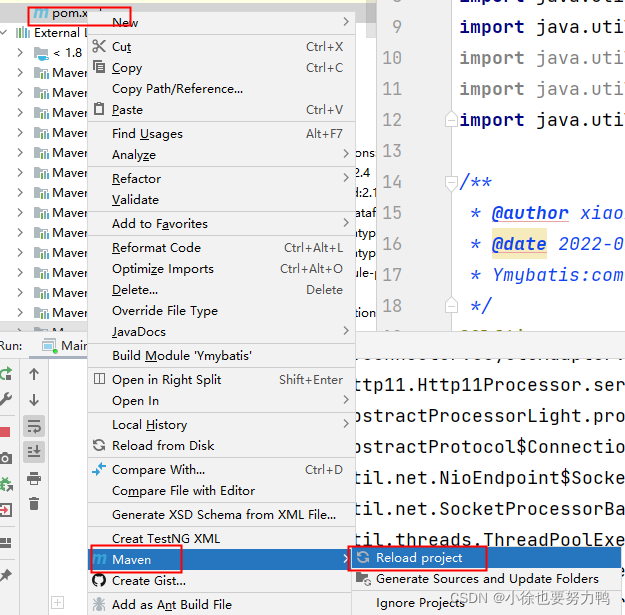
Task: Switch to the Main run tab
Action: coord(65,346)
